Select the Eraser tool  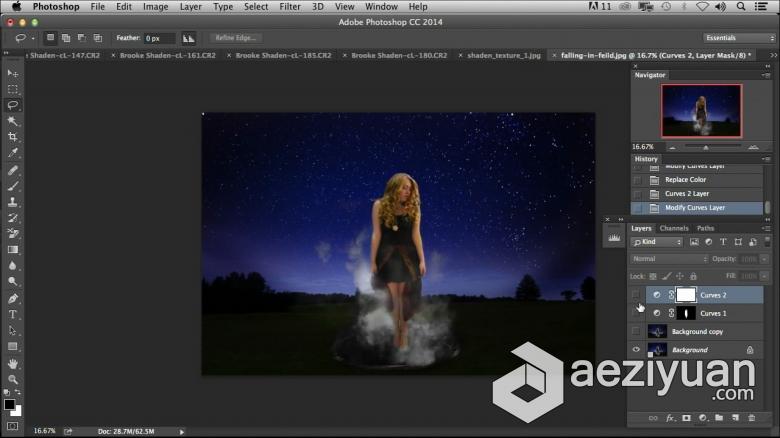[12, 233]
